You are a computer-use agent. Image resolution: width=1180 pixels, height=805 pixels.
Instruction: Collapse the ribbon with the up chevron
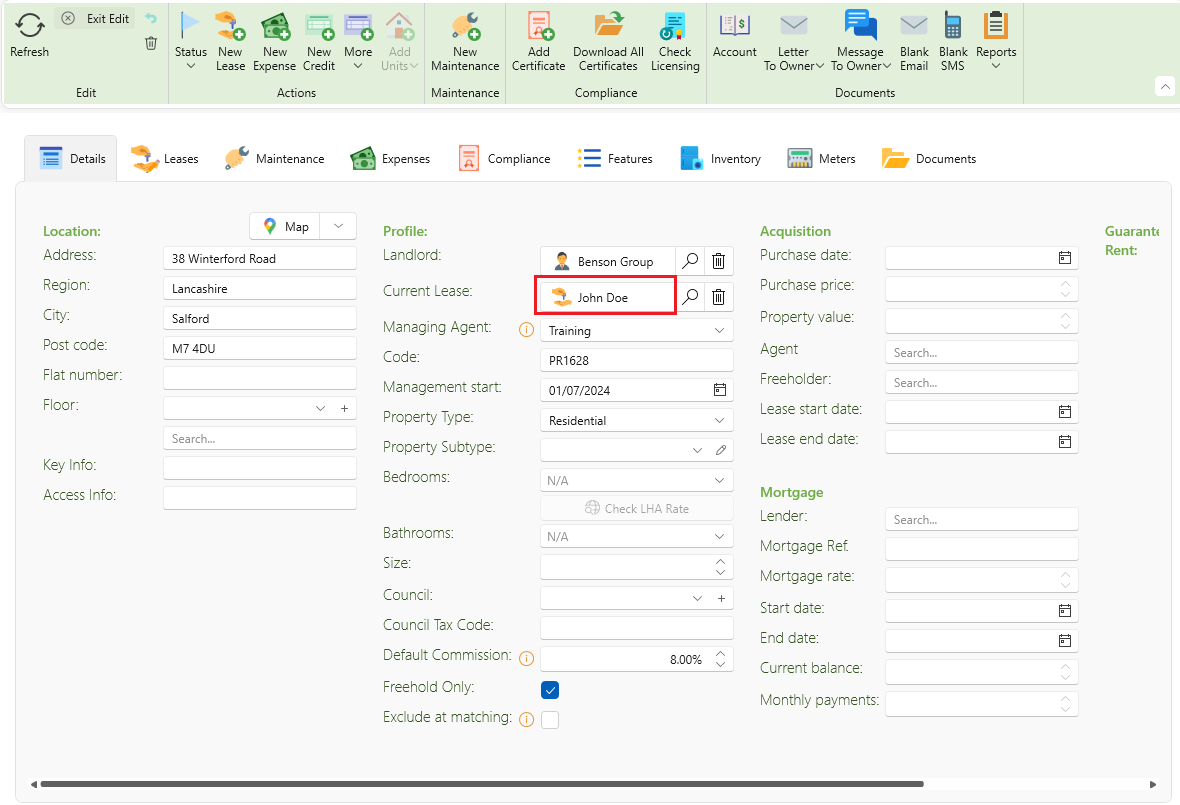[1165, 87]
